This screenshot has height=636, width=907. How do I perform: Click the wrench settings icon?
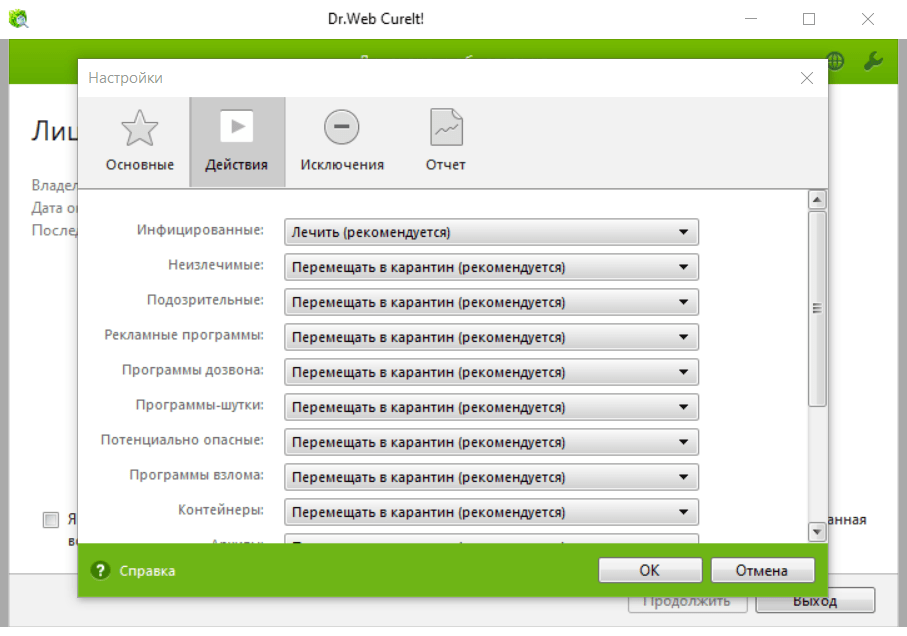(872, 61)
